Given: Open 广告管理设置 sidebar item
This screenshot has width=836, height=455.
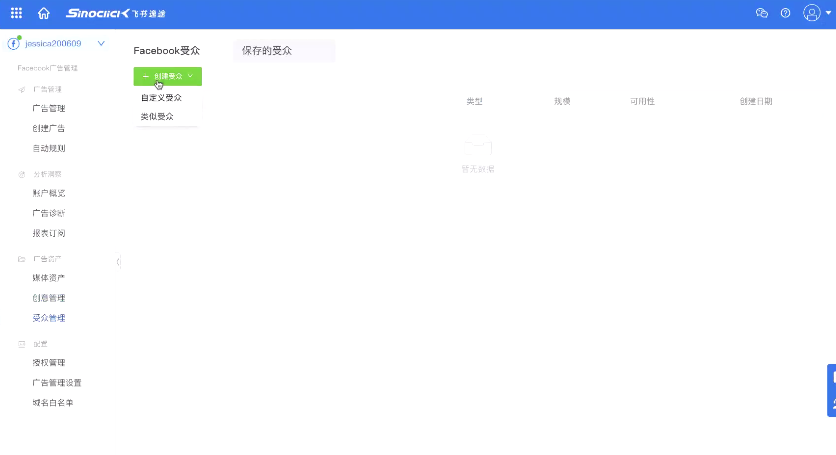Looking at the screenshot, I should pos(57,383).
